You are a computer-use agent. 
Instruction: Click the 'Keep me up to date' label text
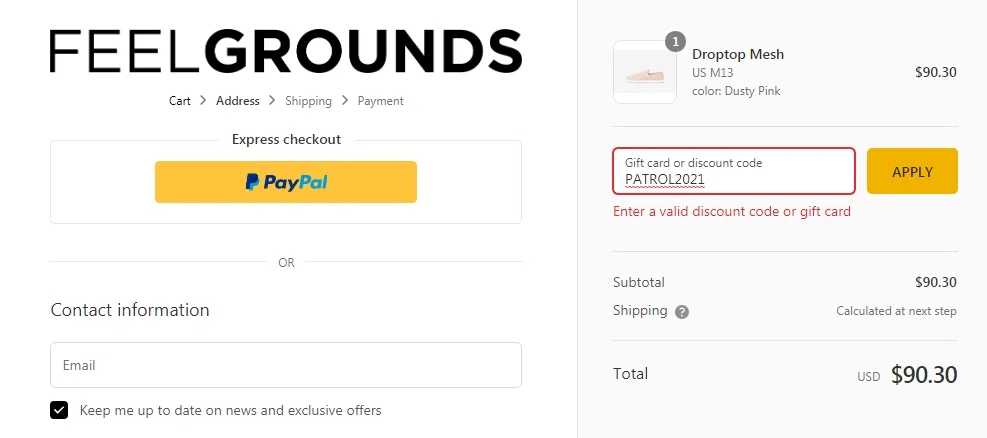click(x=230, y=410)
